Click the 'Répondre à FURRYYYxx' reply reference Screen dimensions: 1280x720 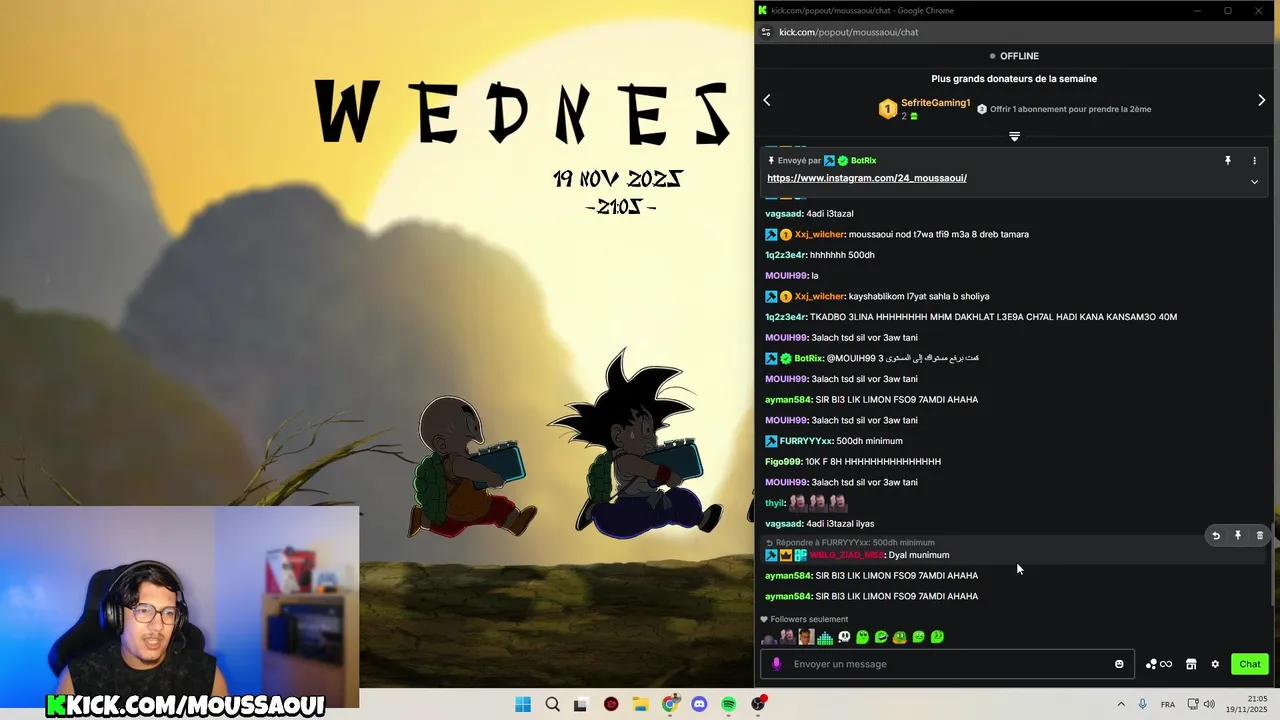click(x=855, y=543)
